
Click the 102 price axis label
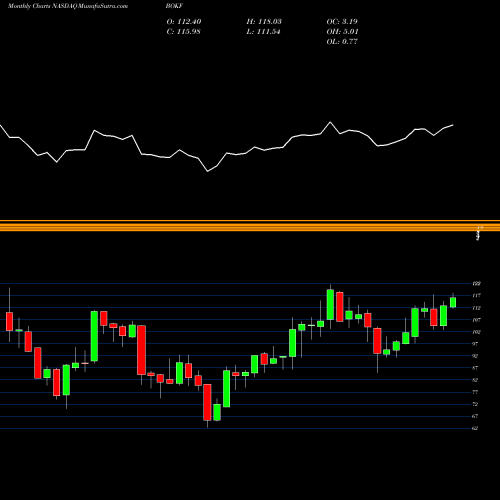476,332
